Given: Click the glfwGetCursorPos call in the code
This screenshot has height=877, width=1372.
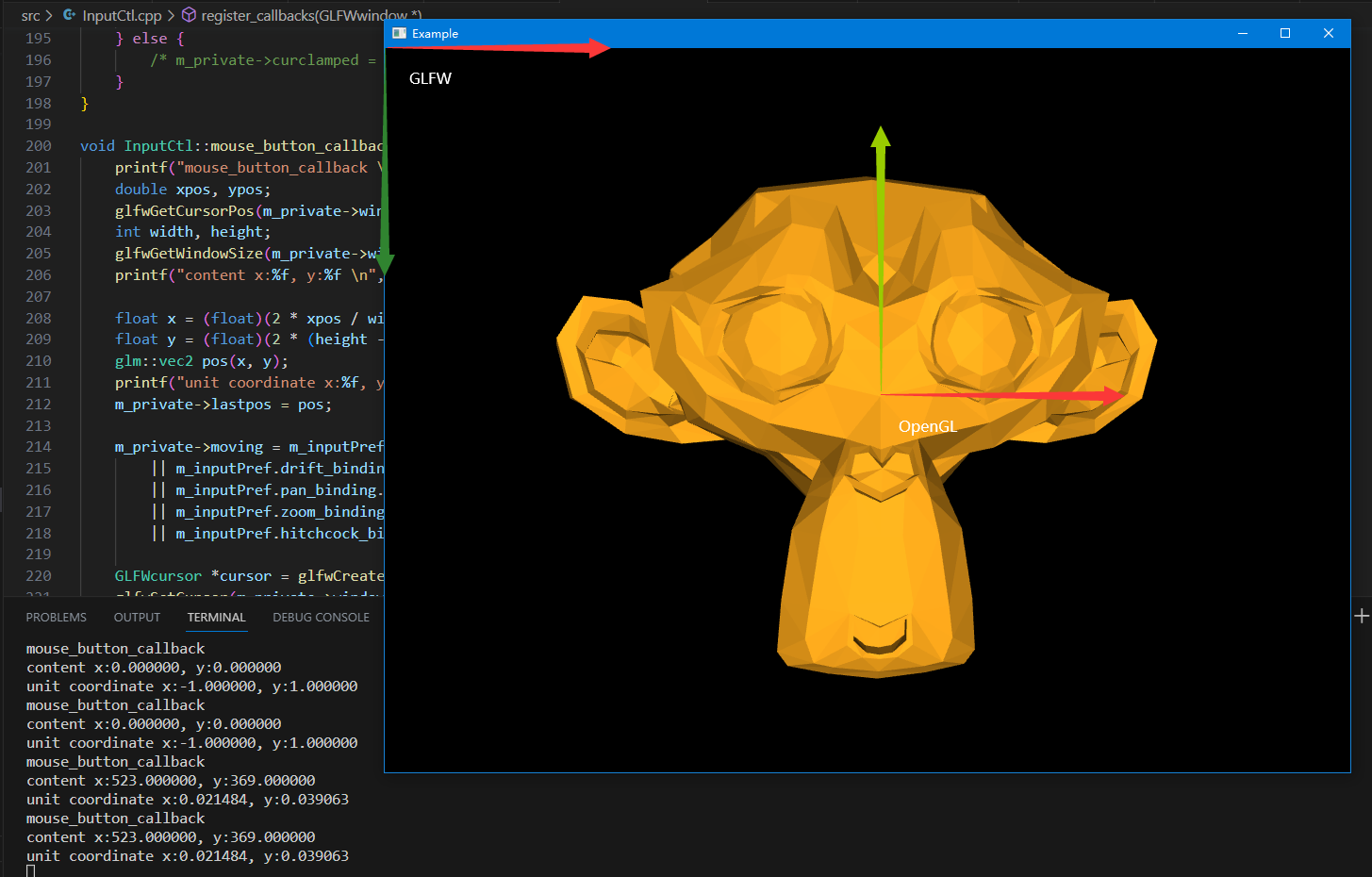Looking at the screenshot, I should click(x=249, y=211).
